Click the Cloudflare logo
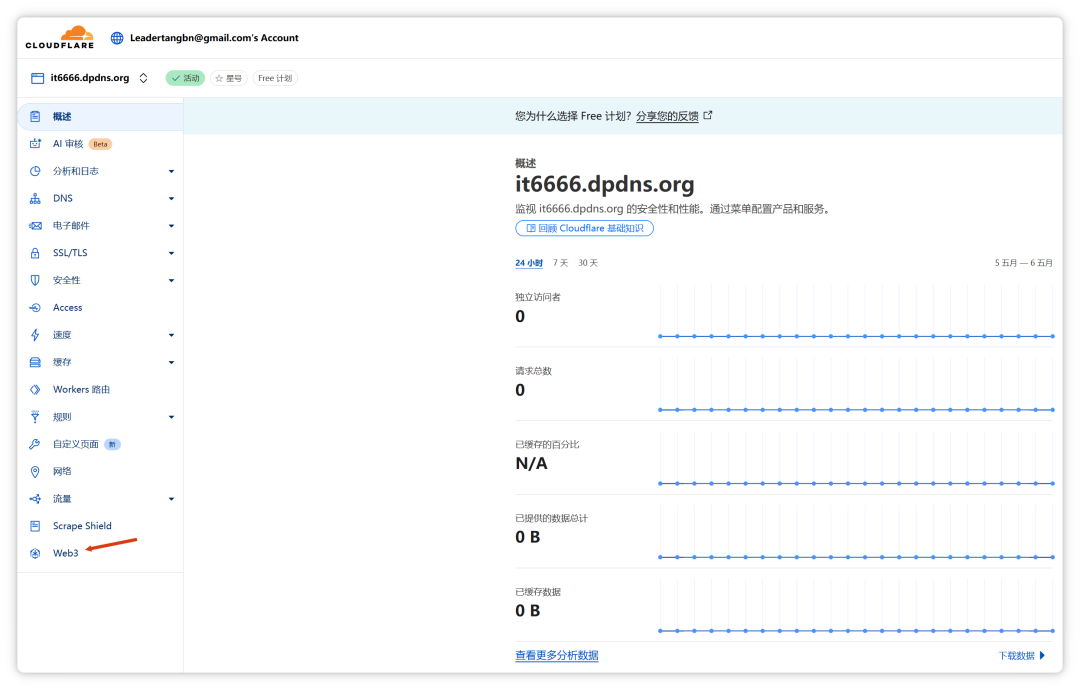Screen dimensions: 1080x690 click(x=60, y=37)
